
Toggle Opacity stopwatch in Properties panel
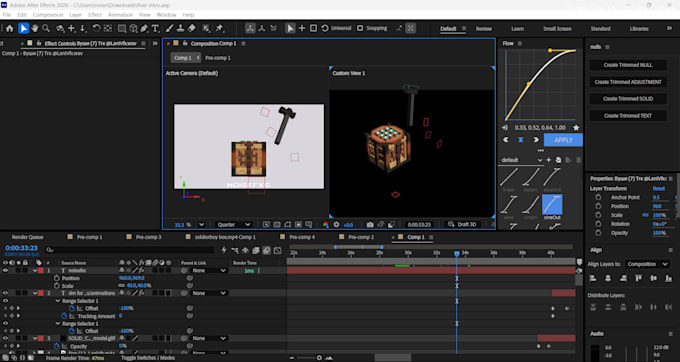click(x=598, y=233)
